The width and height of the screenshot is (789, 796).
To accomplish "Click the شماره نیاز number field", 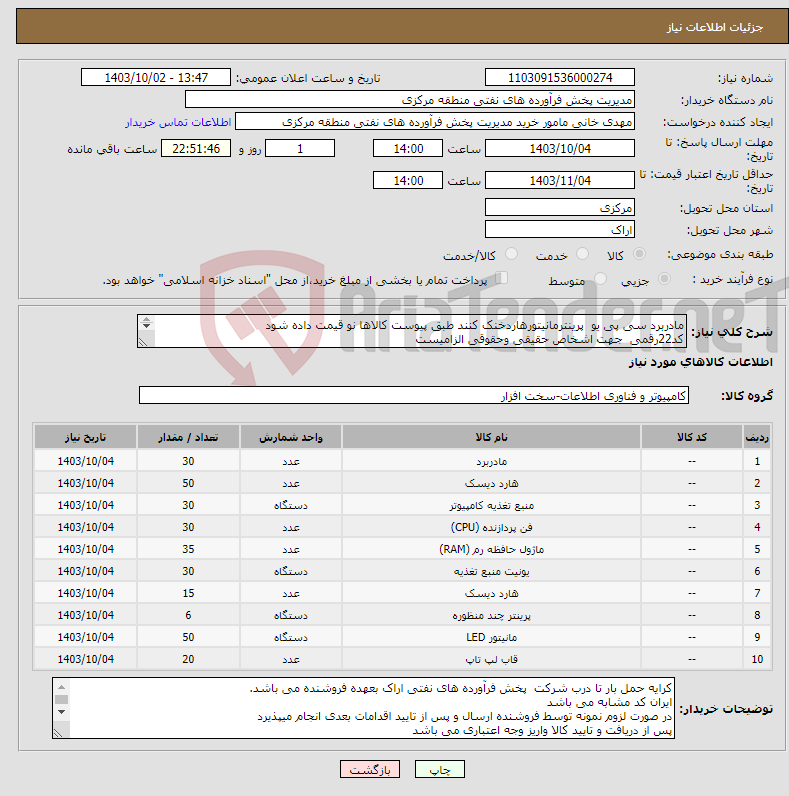I will [560, 78].
